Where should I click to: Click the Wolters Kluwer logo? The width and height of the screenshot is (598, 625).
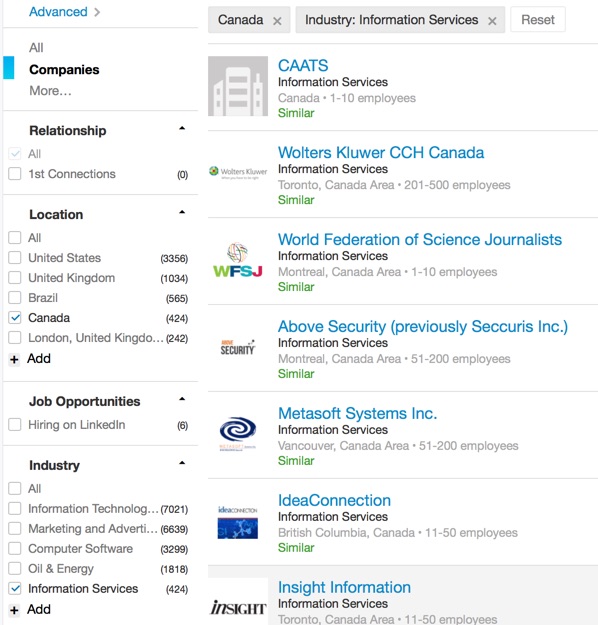238,172
